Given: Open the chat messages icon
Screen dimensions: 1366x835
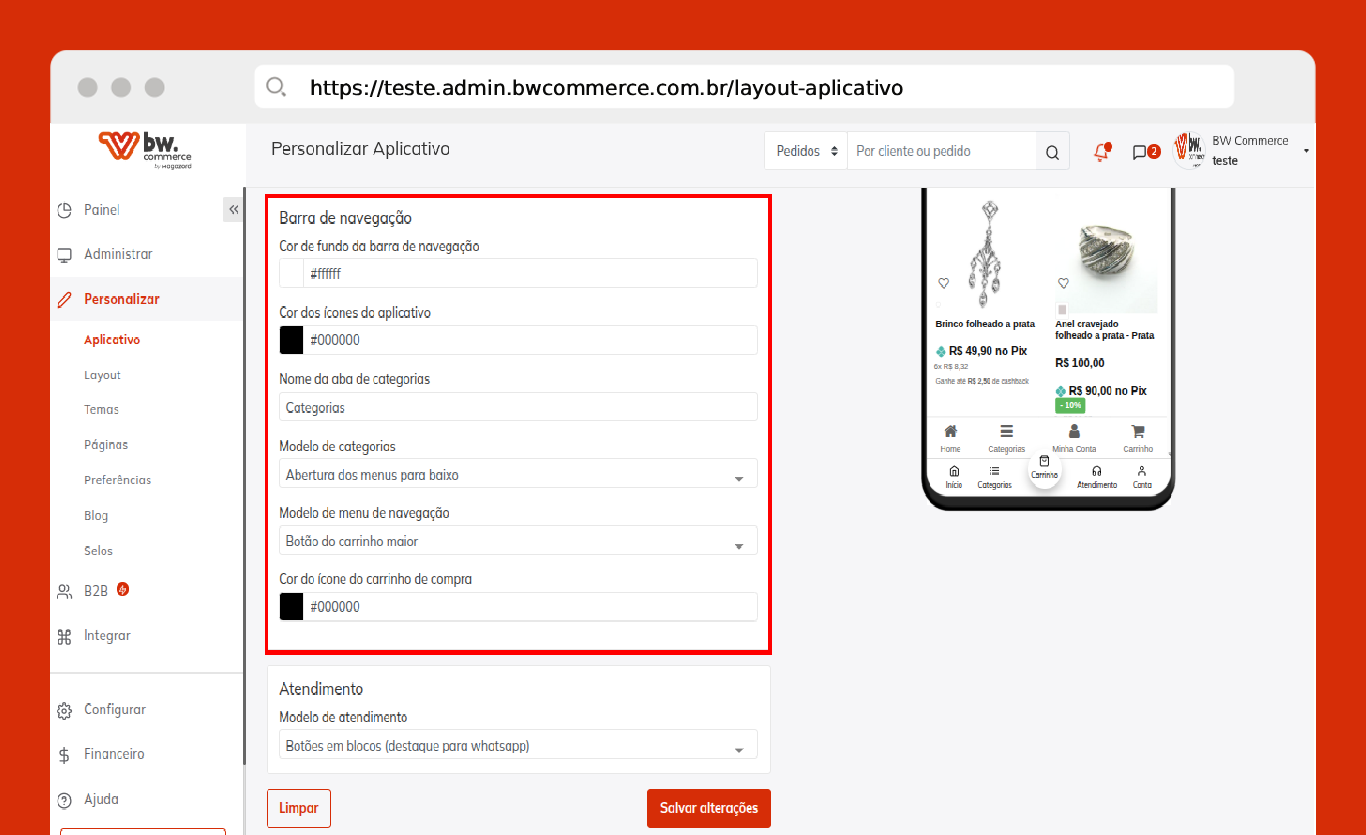Looking at the screenshot, I should [x=1139, y=152].
